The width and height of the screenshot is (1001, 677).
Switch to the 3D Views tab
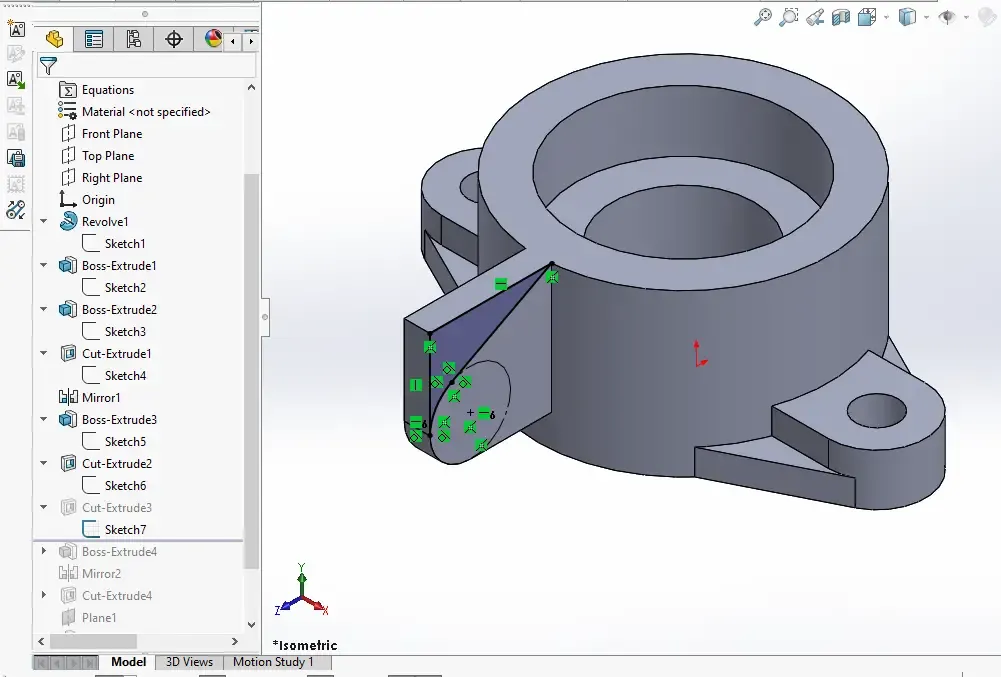[x=189, y=662]
